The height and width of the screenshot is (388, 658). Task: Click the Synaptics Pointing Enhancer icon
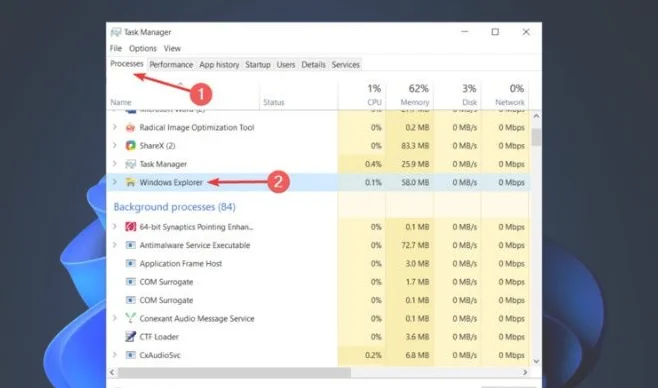(131, 227)
